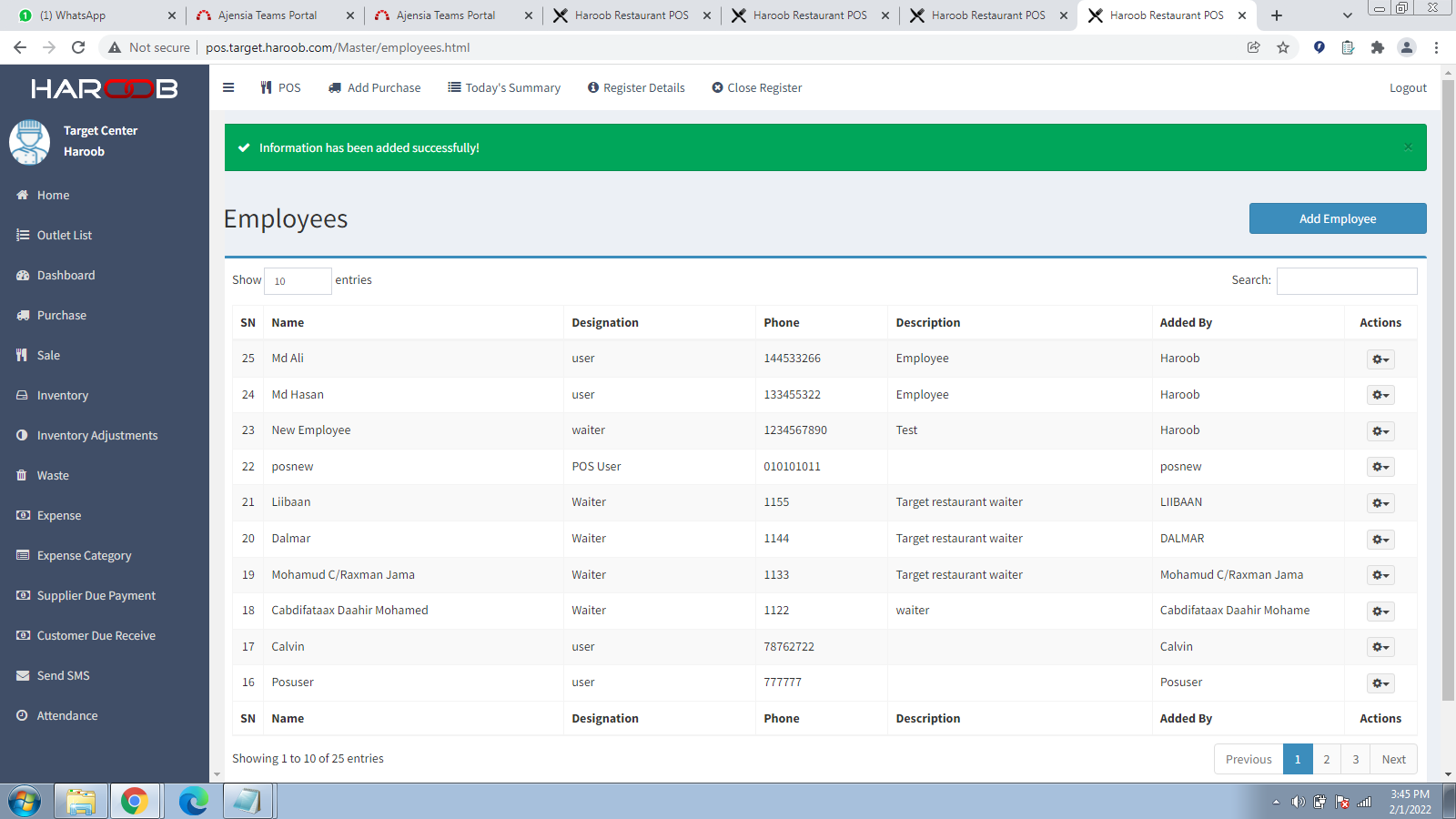Click the volume tray icon
Image resolution: width=1456 pixels, height=819 pixels.
[1298, 802]
